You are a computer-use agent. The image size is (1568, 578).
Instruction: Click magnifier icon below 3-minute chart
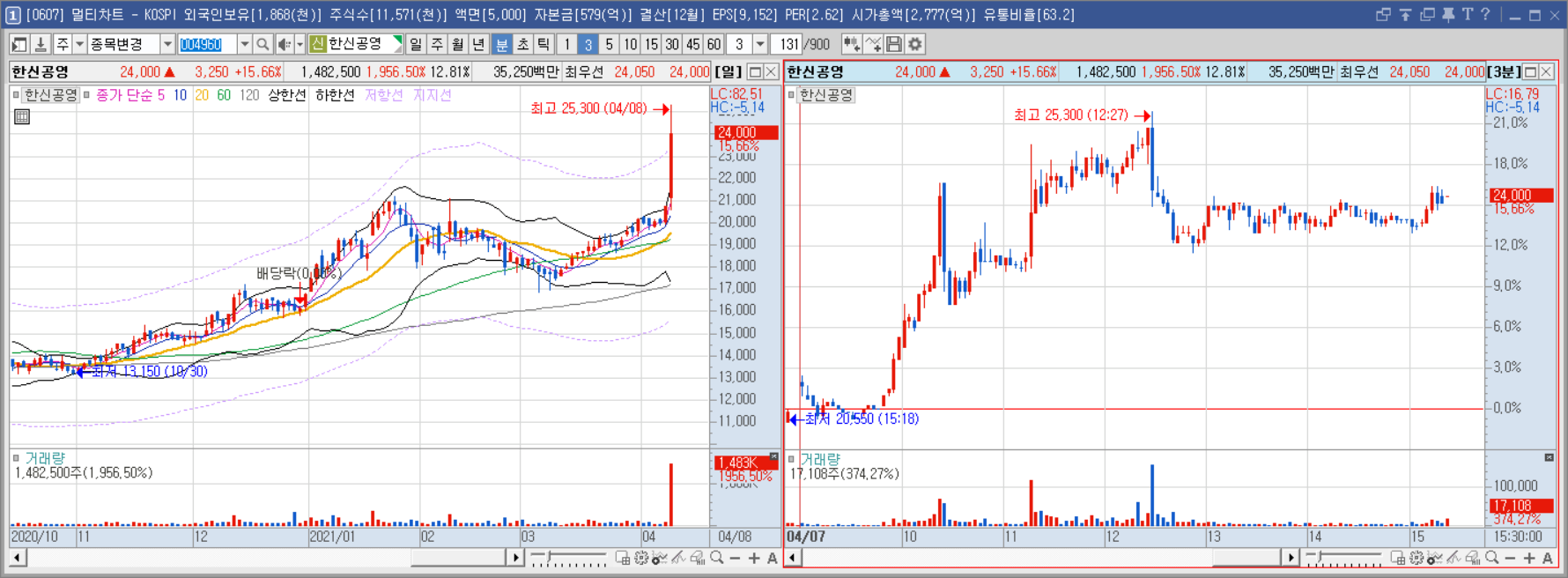1492,558
